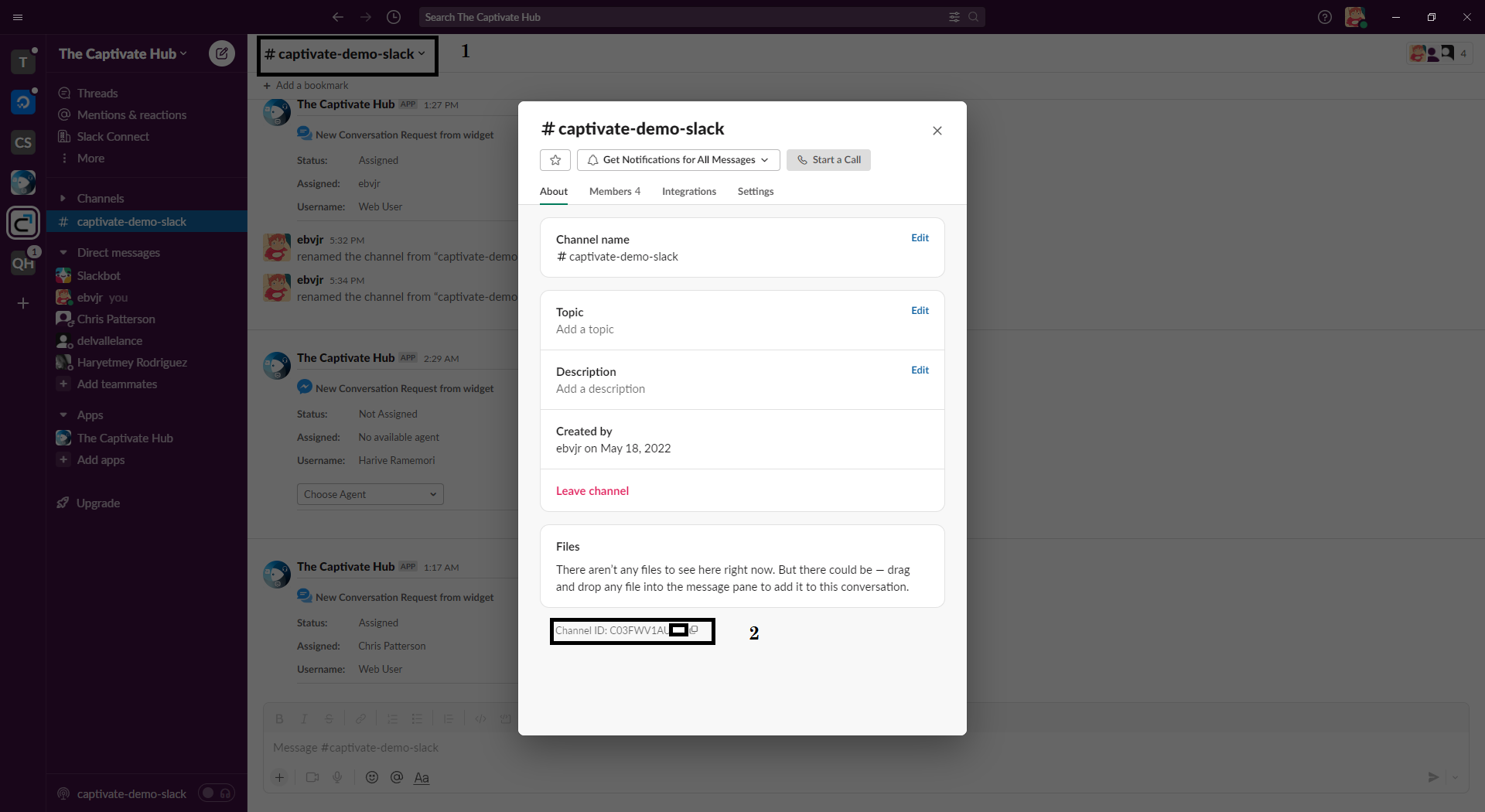Open the history clock icon
The width and height of the screenshot is (1485, 812).
pyautogui.click(x=394, y=17)
